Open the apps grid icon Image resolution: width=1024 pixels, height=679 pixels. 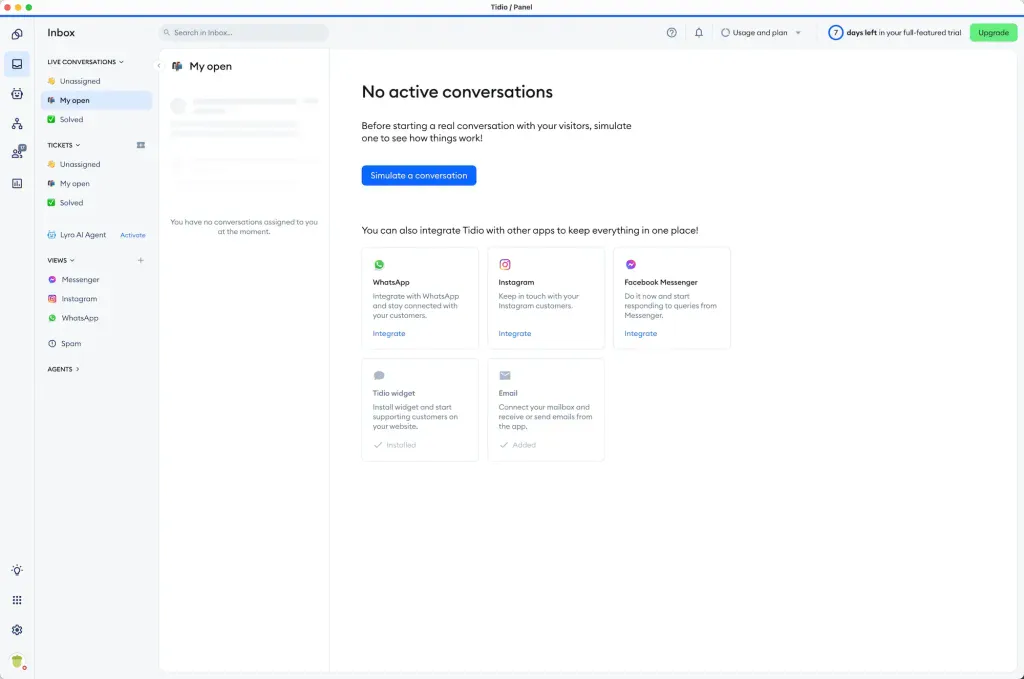(x=17, y=600)
